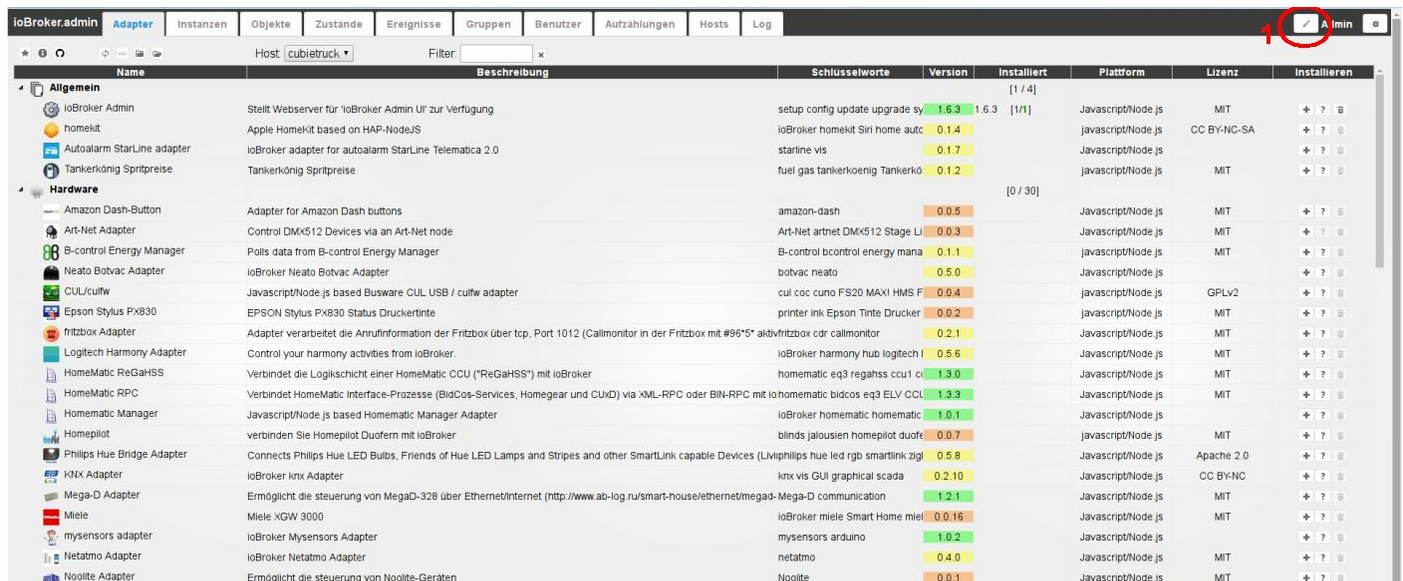Expand all groups with open folder icon

pos(157,53)
